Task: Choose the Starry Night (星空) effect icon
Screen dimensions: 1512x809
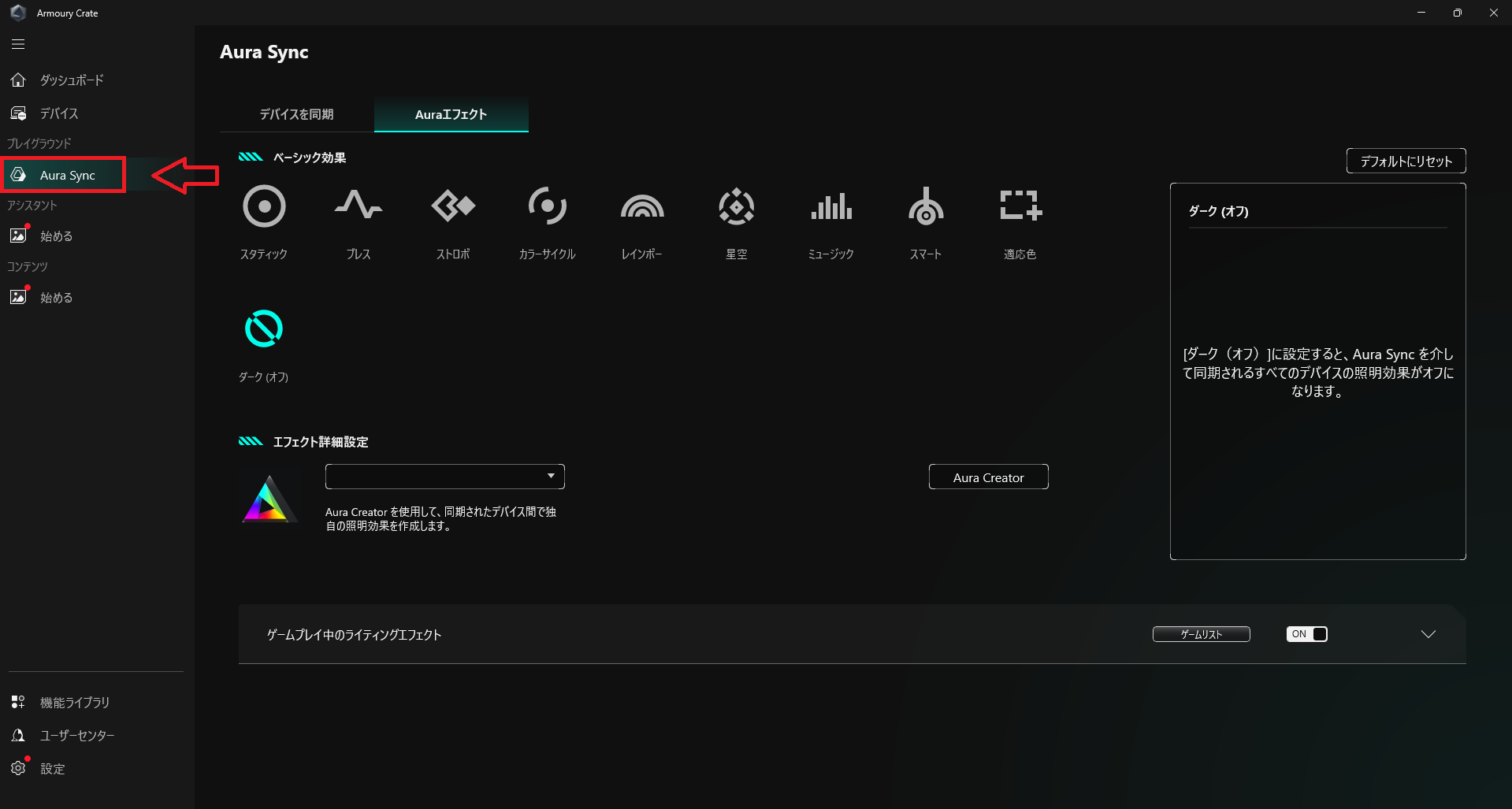Action: coord(737,206)
